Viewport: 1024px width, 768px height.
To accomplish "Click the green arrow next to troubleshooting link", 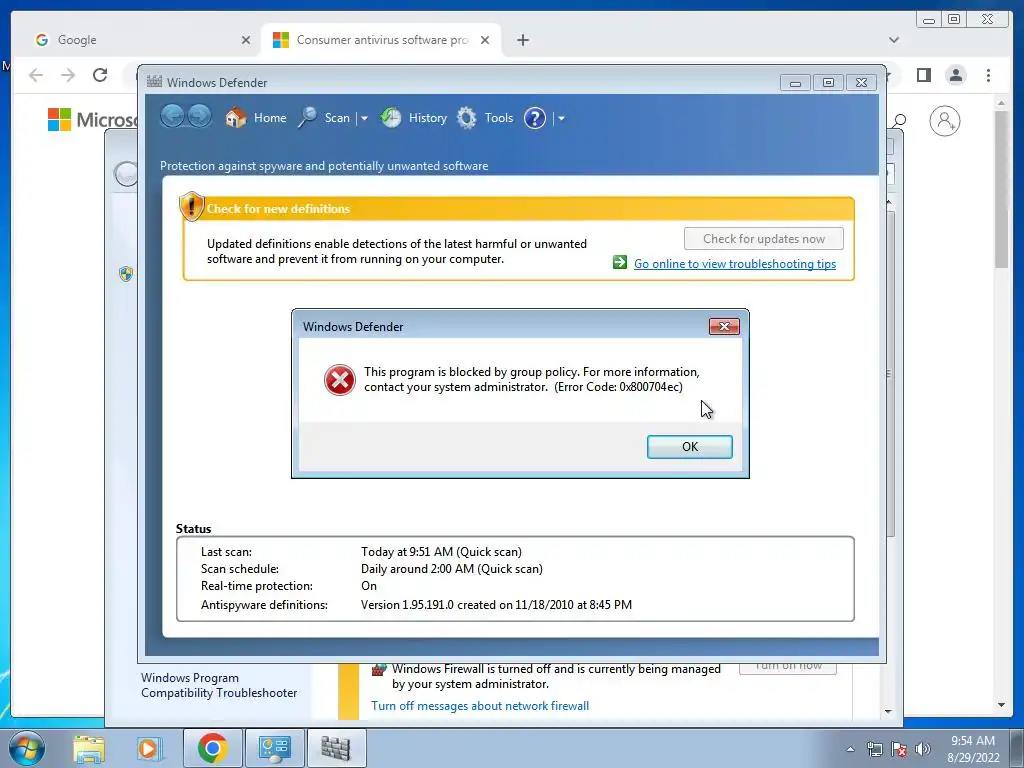I will 620,263.
